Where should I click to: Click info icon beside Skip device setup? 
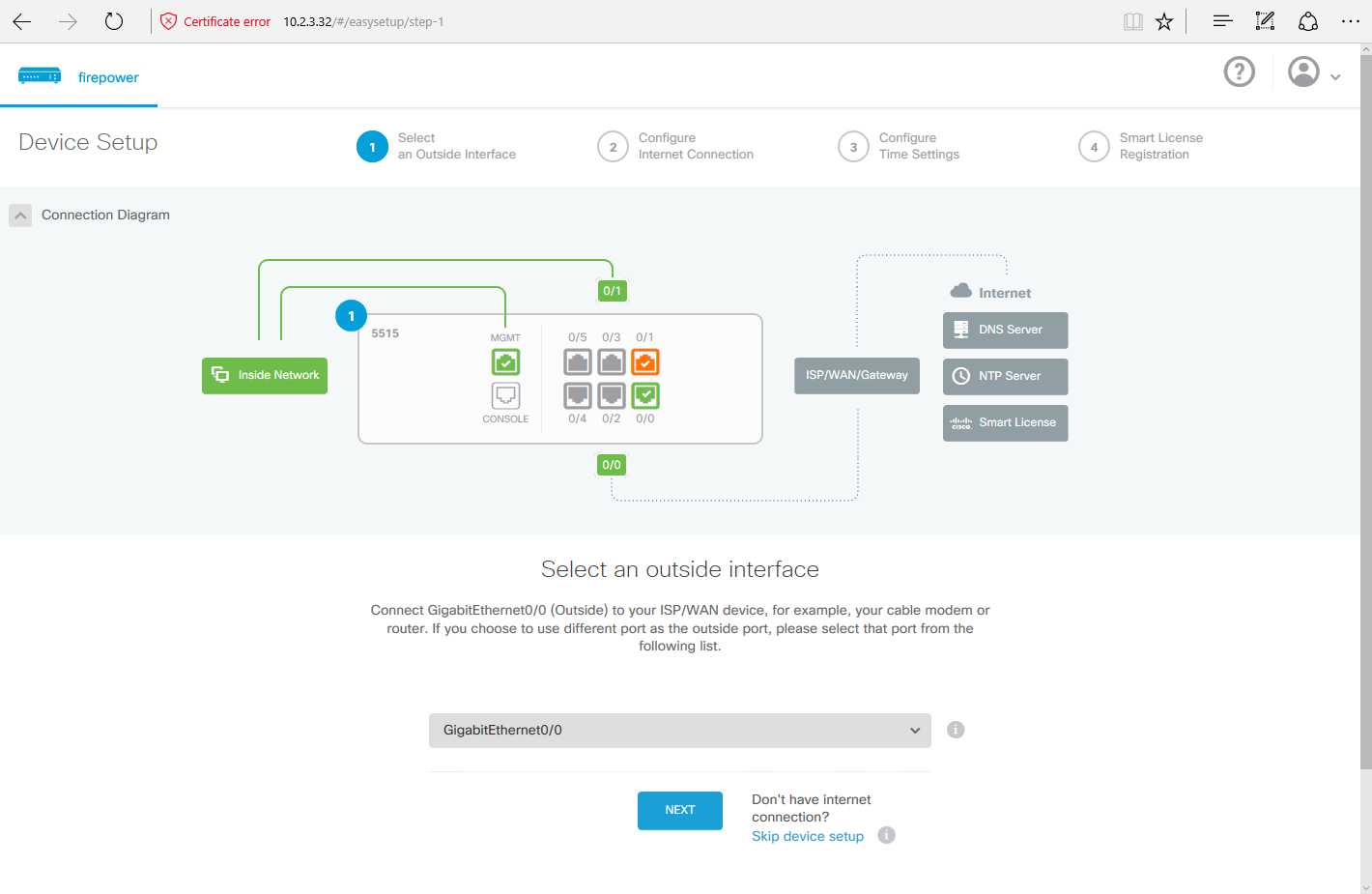886,835
